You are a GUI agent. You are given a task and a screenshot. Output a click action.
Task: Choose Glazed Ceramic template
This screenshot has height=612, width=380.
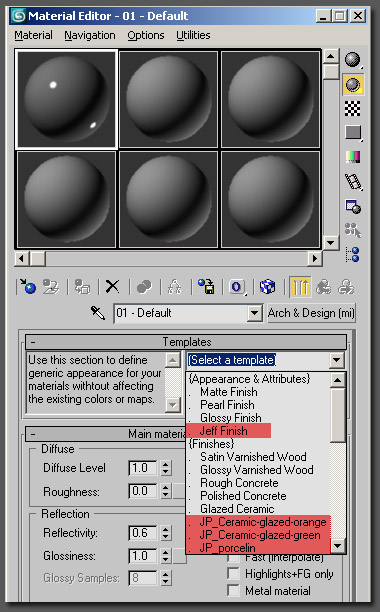[237, 509]
